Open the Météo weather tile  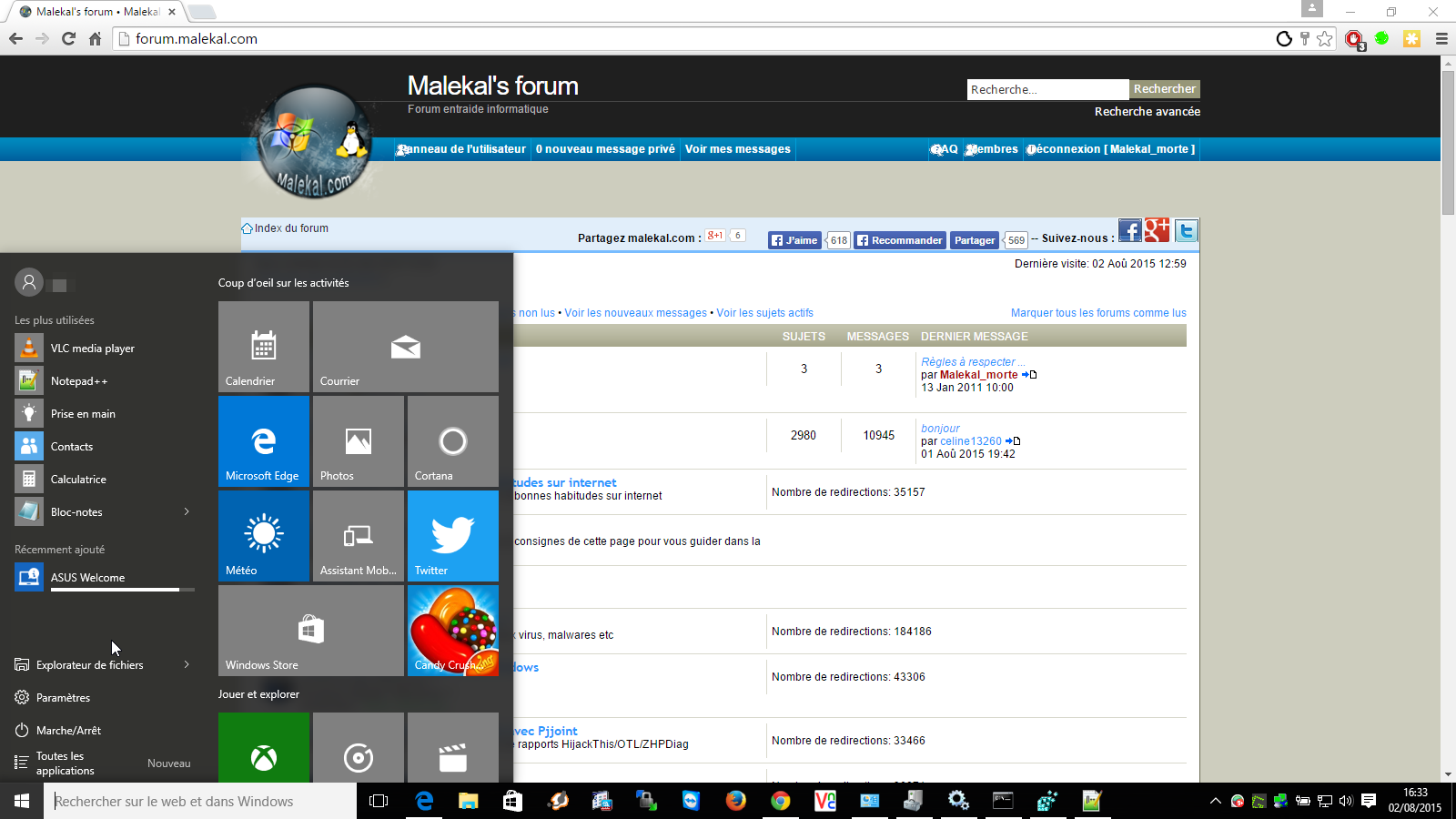coord(264,536)
